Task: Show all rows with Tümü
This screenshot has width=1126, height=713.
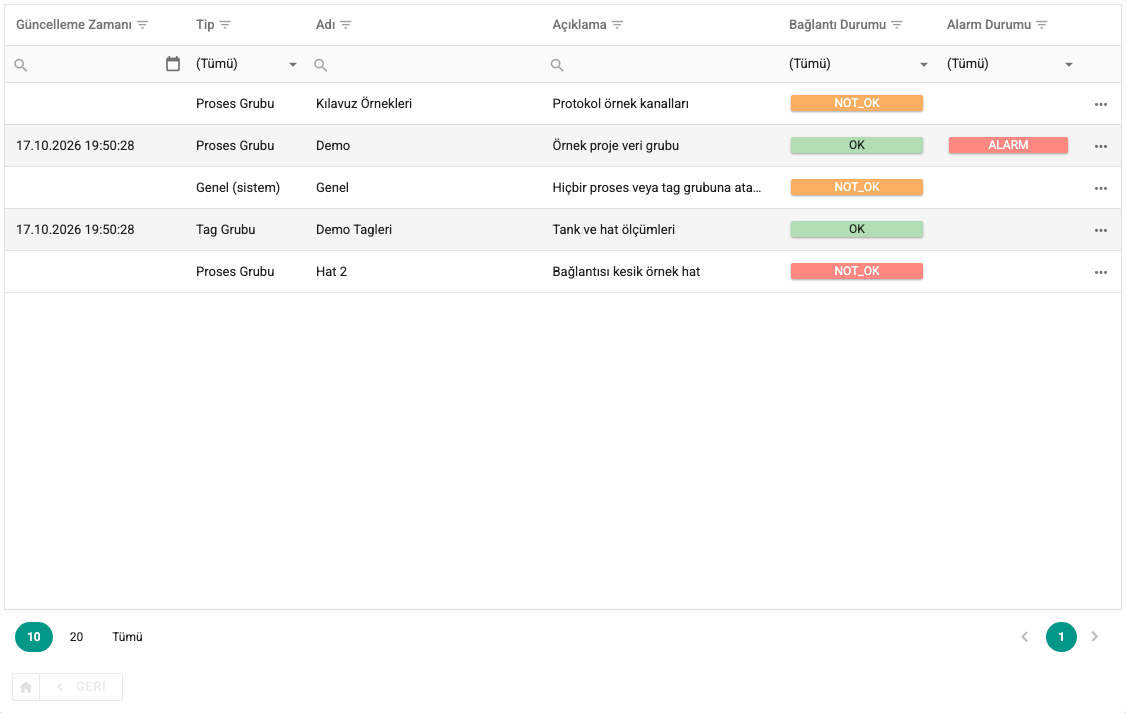Action: point(127,637)
